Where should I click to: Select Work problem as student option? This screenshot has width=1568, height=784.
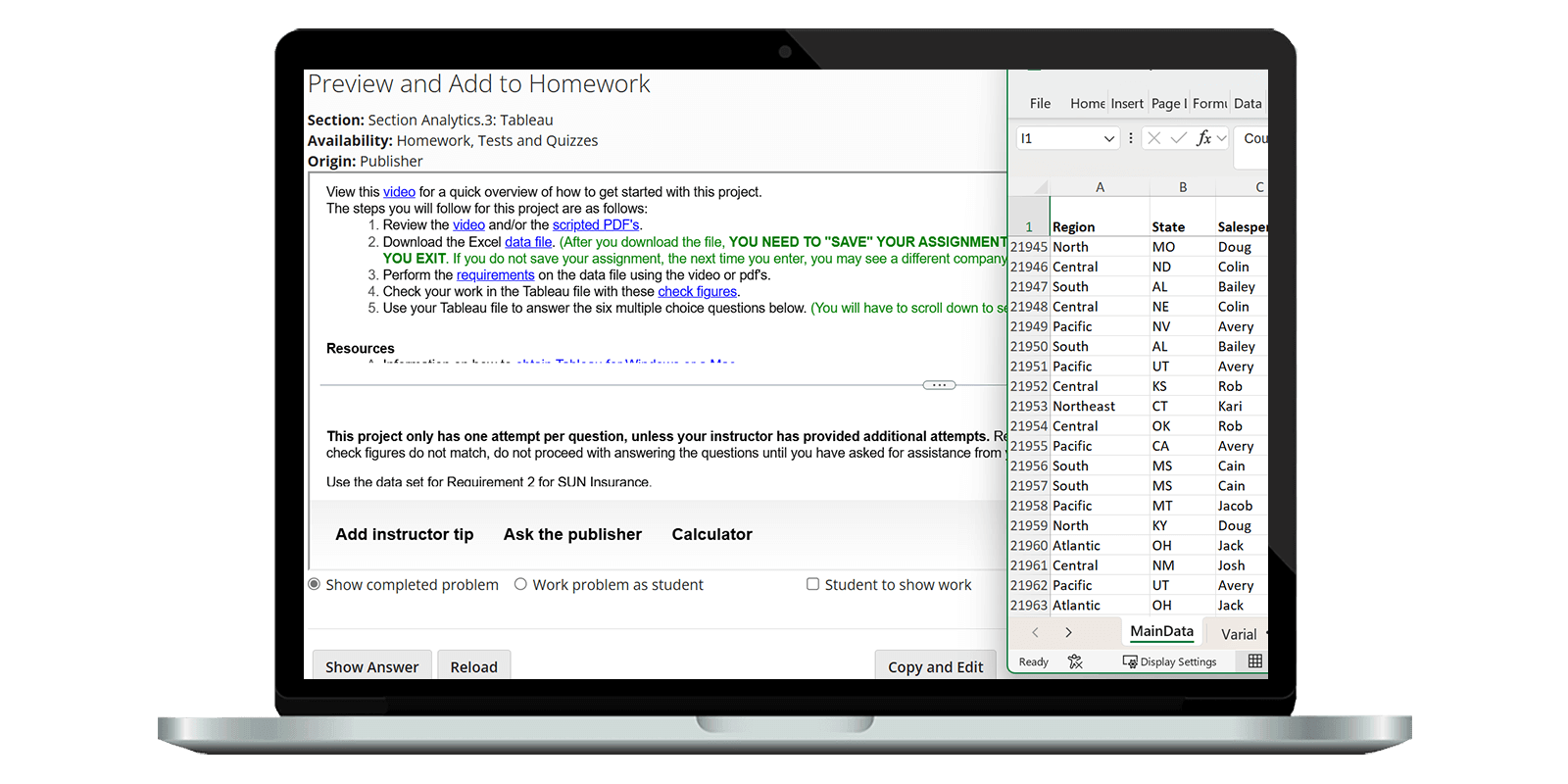(x=521, y=584)
